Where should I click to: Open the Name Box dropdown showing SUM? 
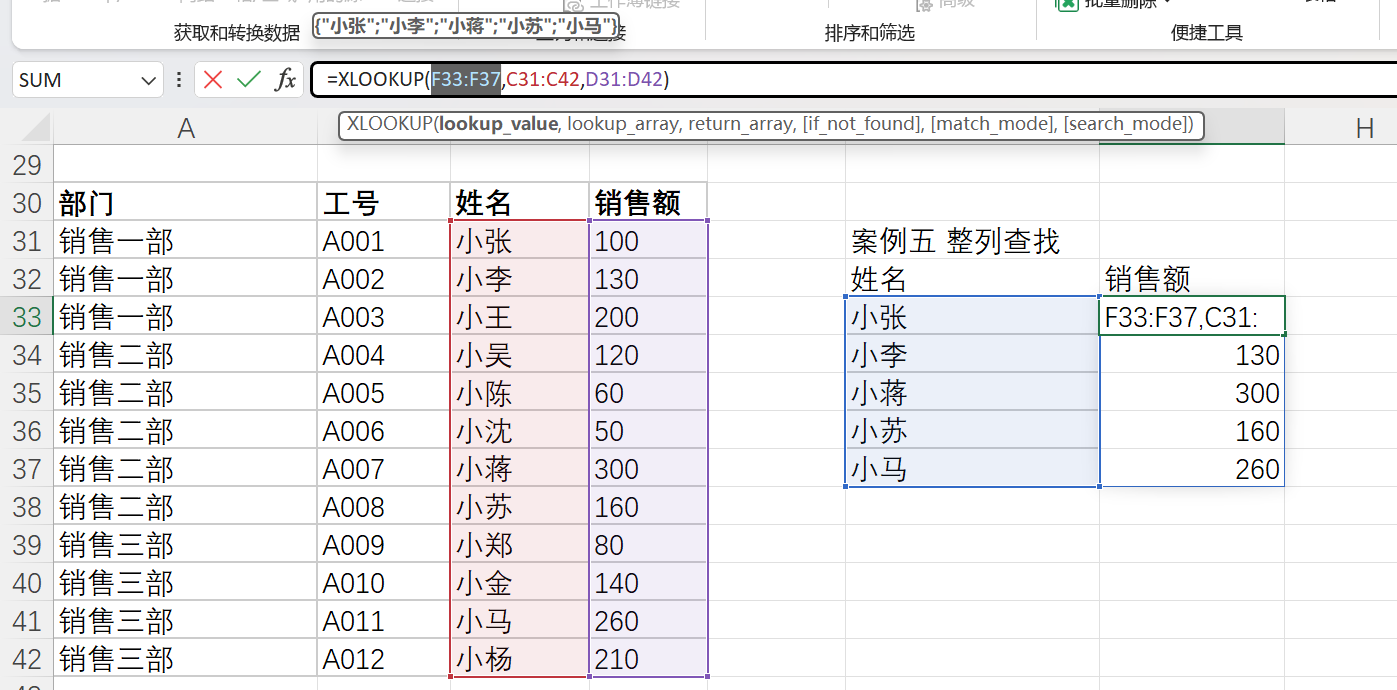[148, 80]
